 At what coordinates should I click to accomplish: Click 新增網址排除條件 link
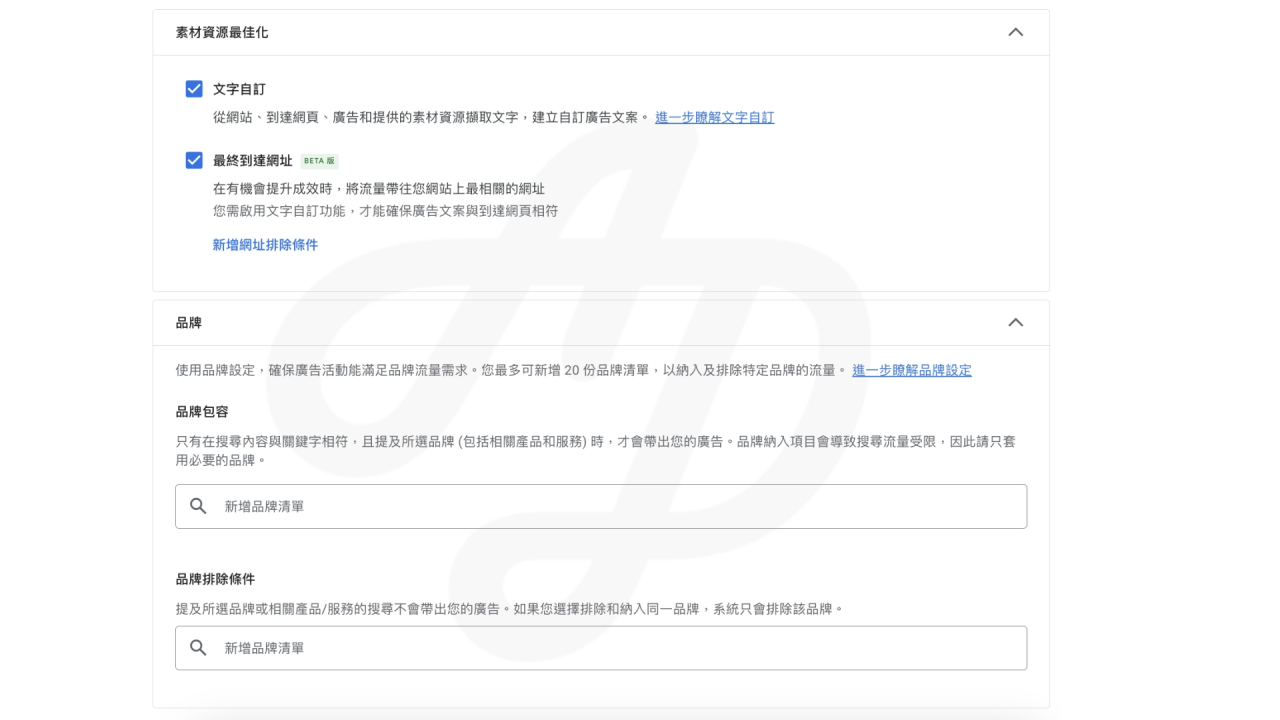point(265,244)
